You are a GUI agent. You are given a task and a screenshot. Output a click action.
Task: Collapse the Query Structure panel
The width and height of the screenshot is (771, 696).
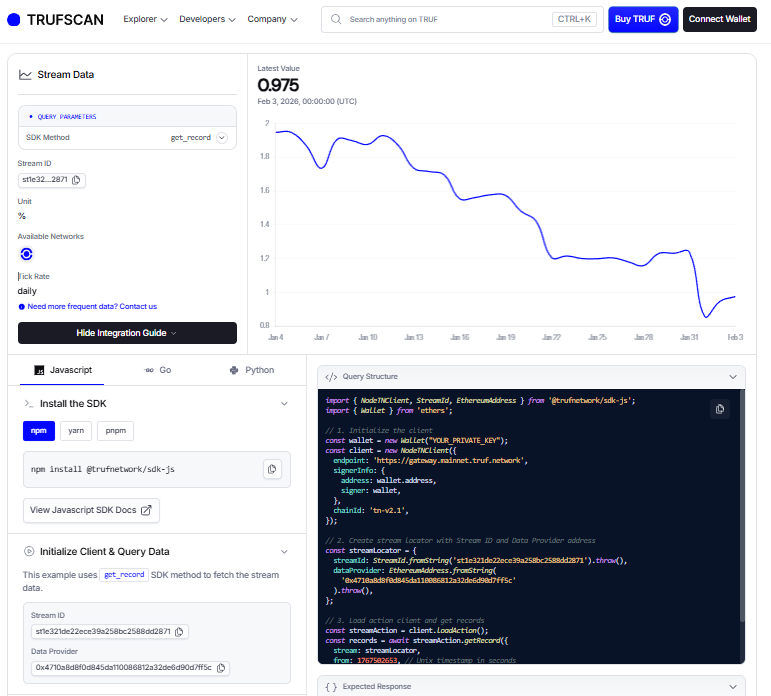[x=733, y=377]
